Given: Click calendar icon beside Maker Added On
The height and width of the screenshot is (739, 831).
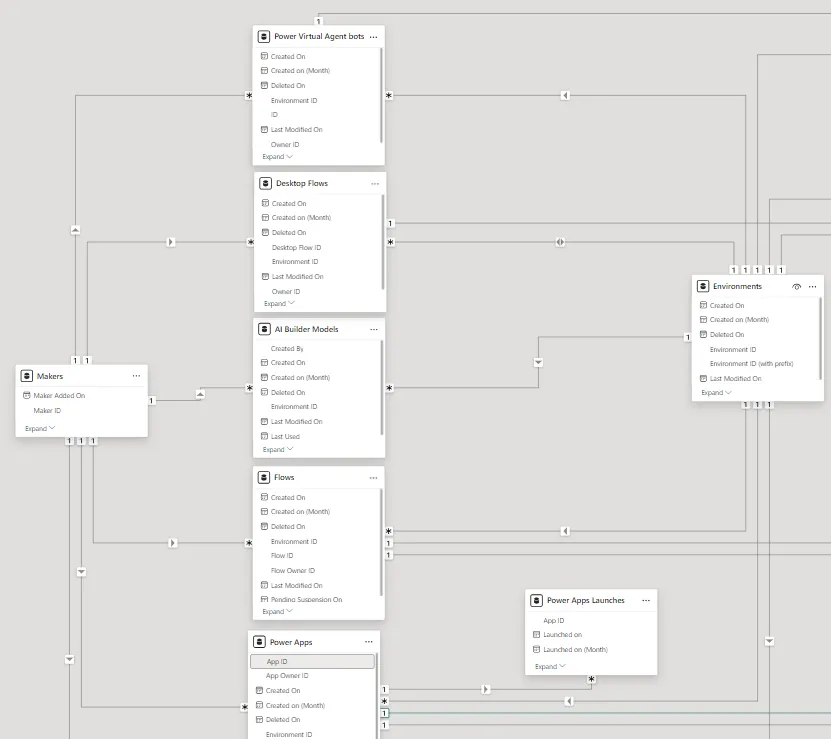Looking at the screenshot, I should tap(26, 395).
